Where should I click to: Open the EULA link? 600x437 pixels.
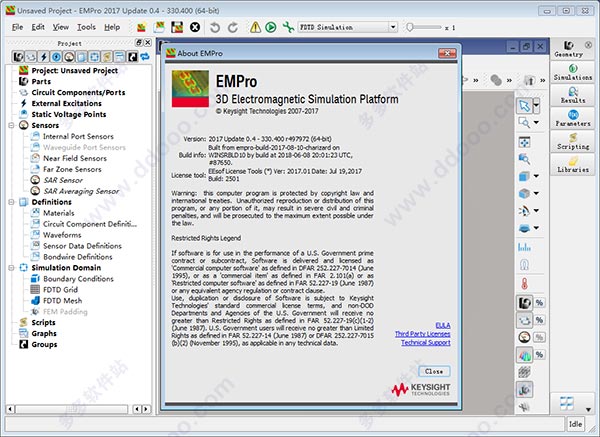pos(443,326)
